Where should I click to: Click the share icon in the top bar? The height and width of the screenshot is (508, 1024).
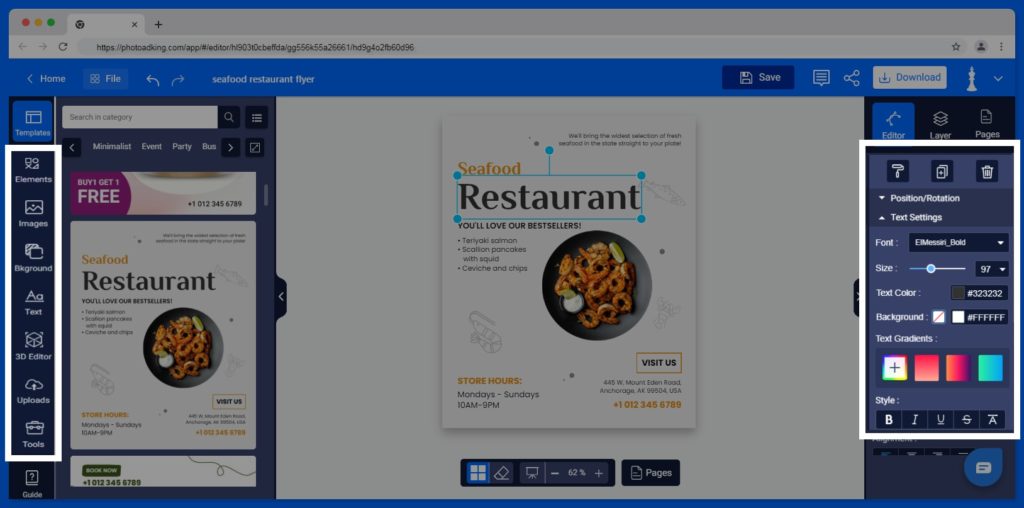(x=852, y=78)
